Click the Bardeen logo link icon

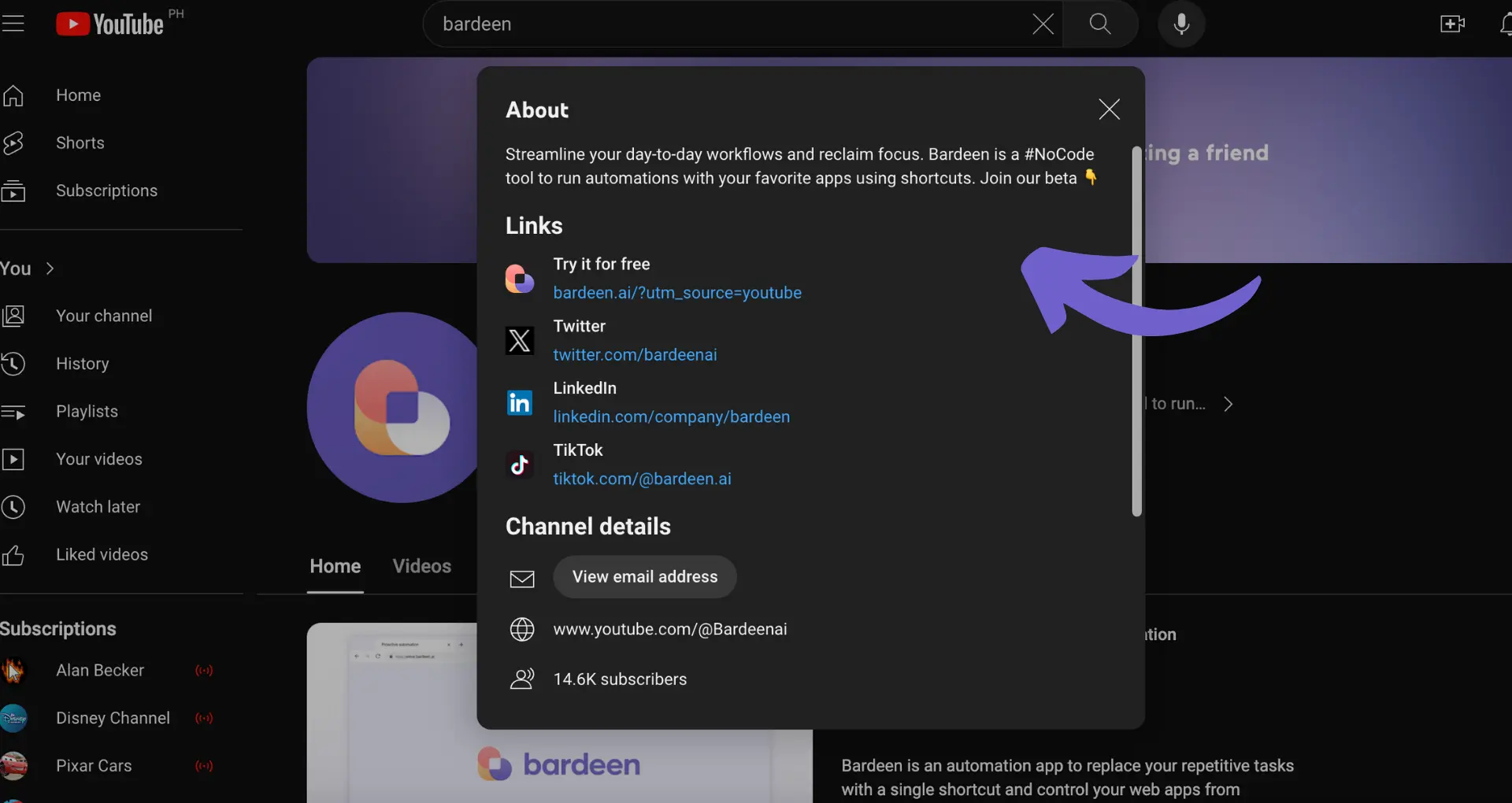(520, 279)
